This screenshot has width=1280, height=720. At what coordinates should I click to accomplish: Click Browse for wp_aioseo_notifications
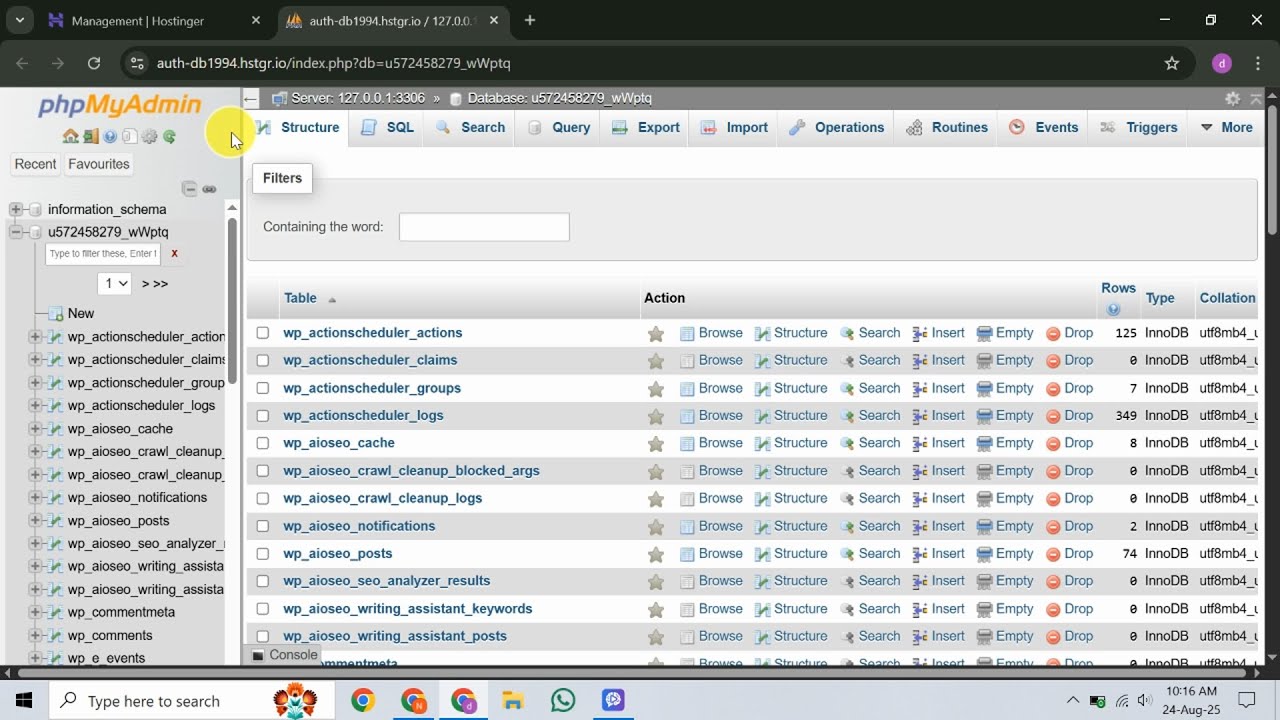pos(711,526)
